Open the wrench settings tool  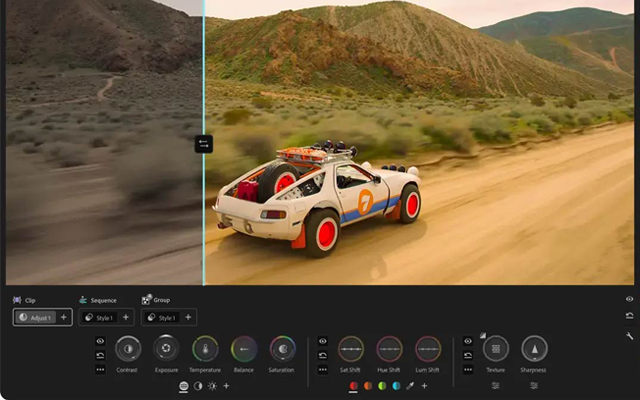(629, 336)
